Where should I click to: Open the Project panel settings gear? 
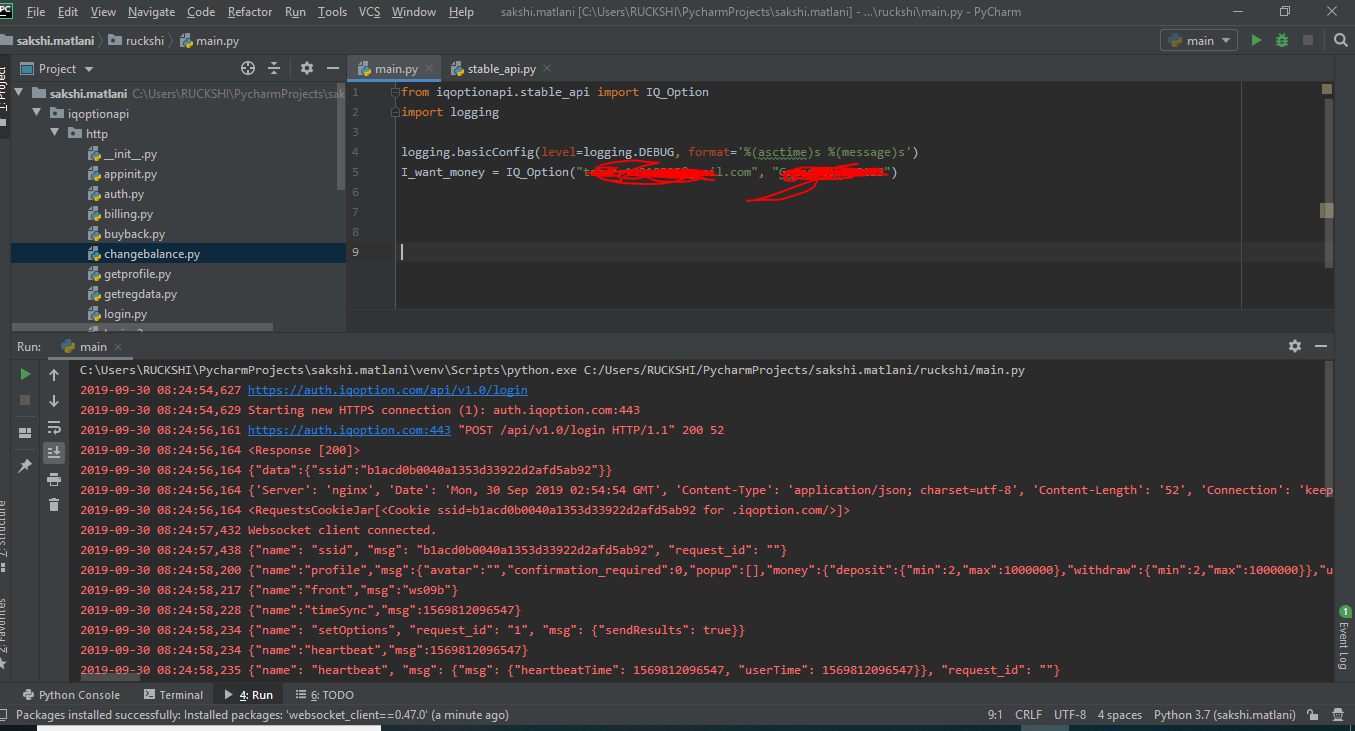(306, 68)
